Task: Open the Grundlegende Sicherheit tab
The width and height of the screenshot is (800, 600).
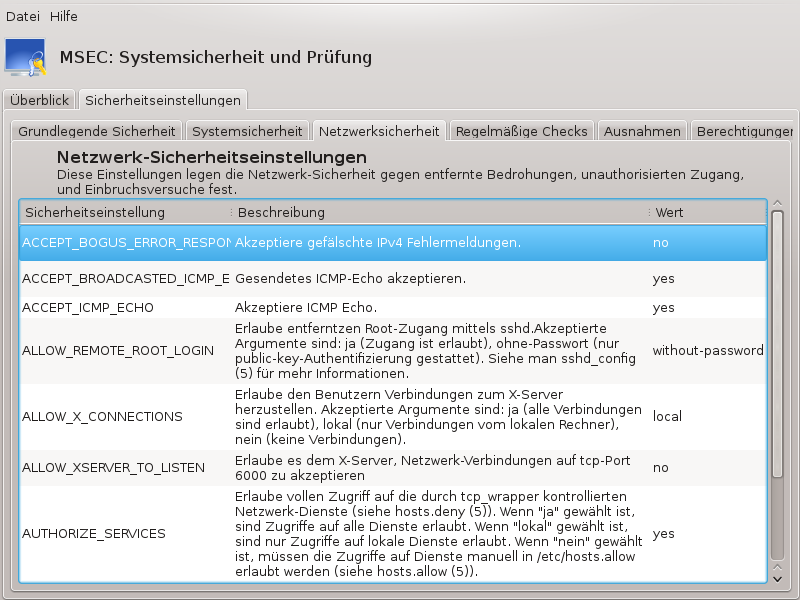Action: pyautogui.click(x=97, y=131)
